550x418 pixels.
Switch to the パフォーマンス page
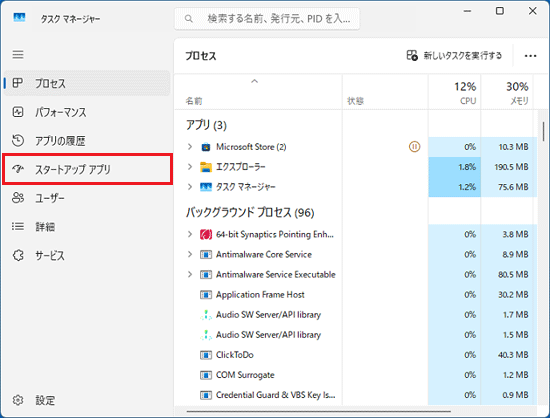[x=87, y=112]
